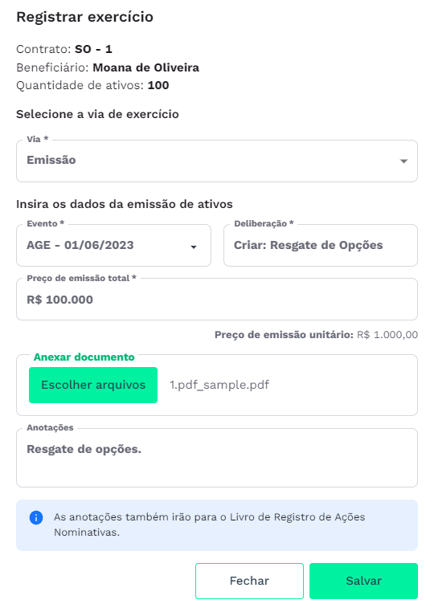Save the exercise with Salvar
The image size is (430, 608).
[x=364, y=581]
